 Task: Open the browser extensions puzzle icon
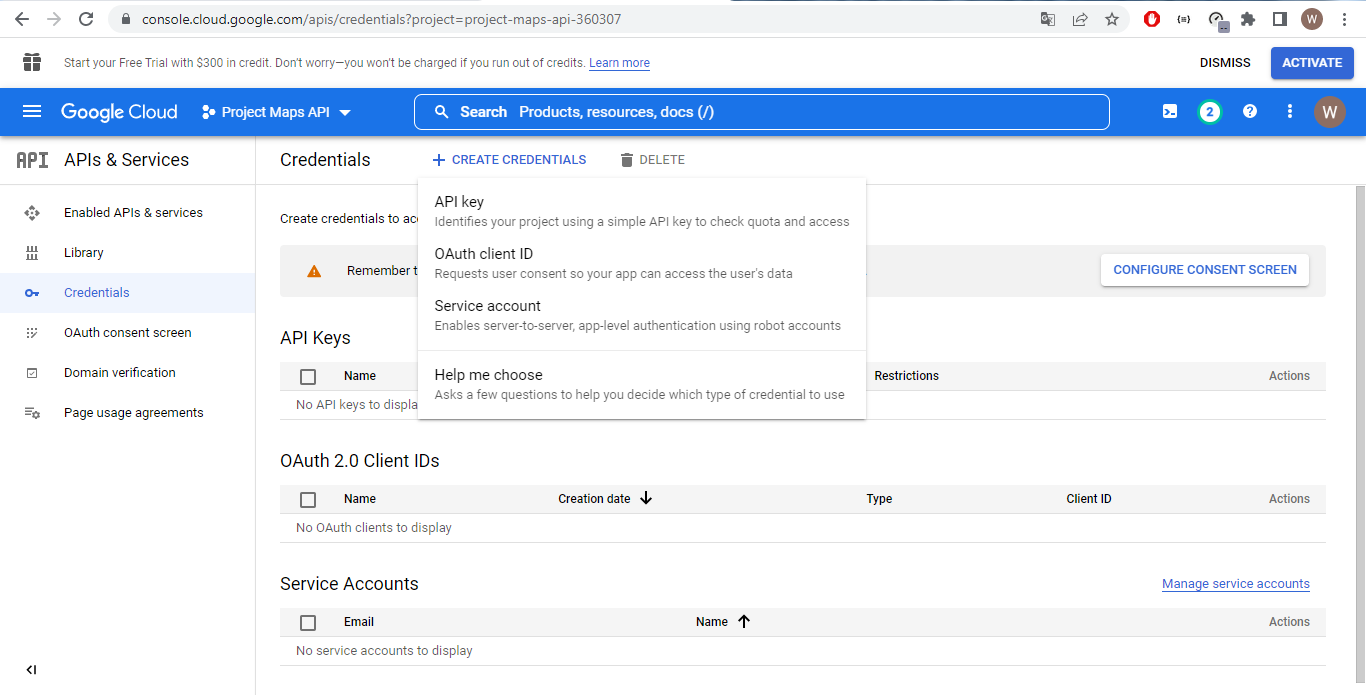pyautogui.click(x=1248, y=19)
